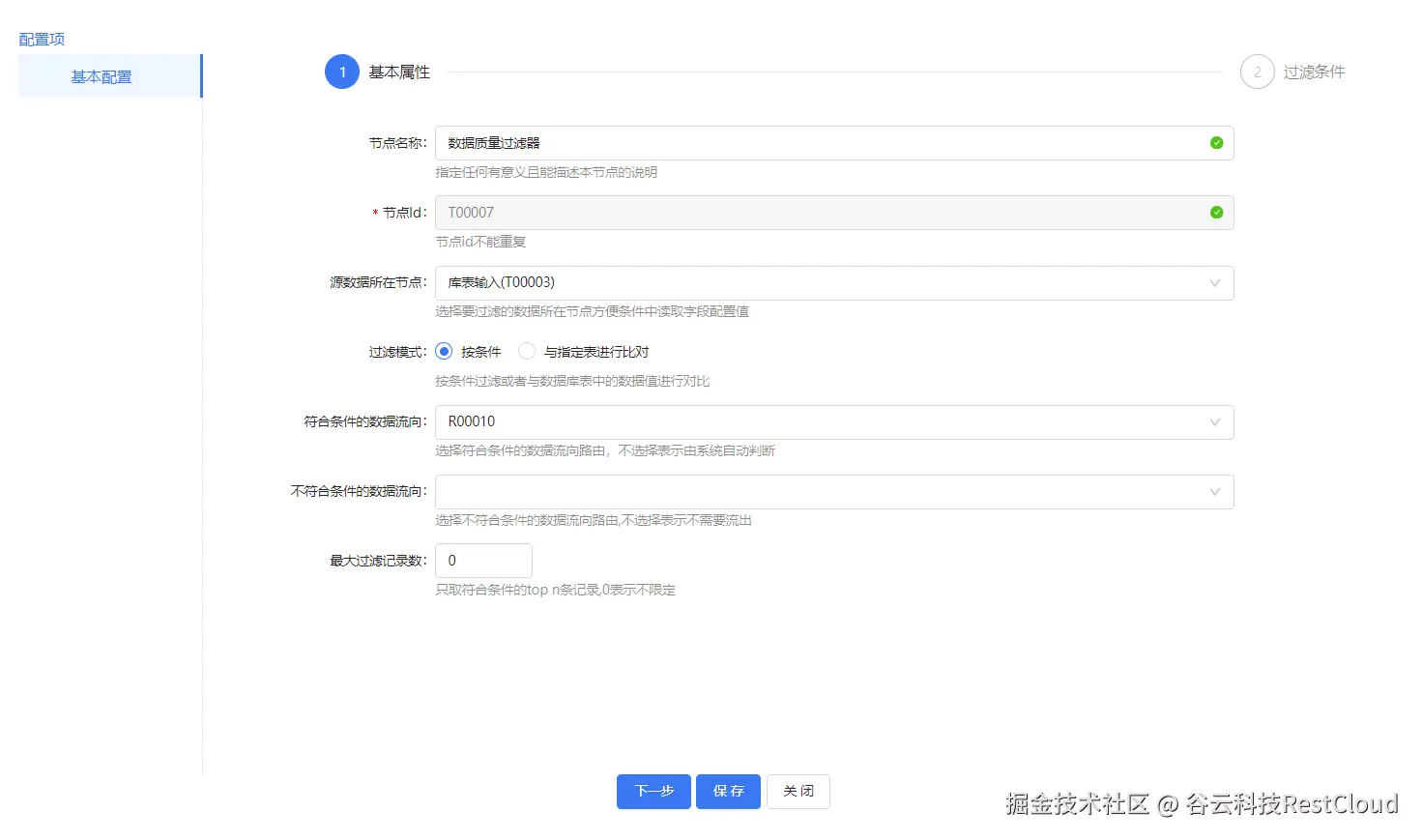Image resolution: width=1422 pixels, height=840 pixels.
Task: Click step 1 circle for 基本属性
Action: click(342, 72)
